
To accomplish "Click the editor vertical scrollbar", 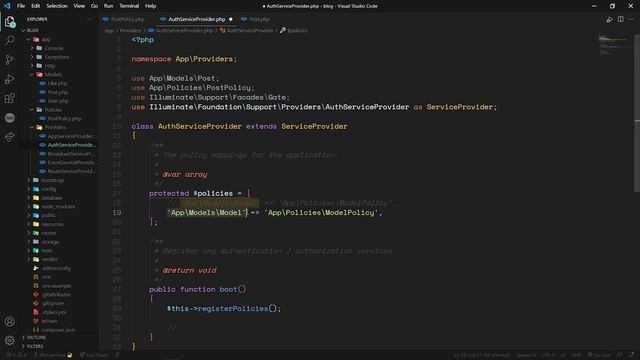I will tap(637, 114).
